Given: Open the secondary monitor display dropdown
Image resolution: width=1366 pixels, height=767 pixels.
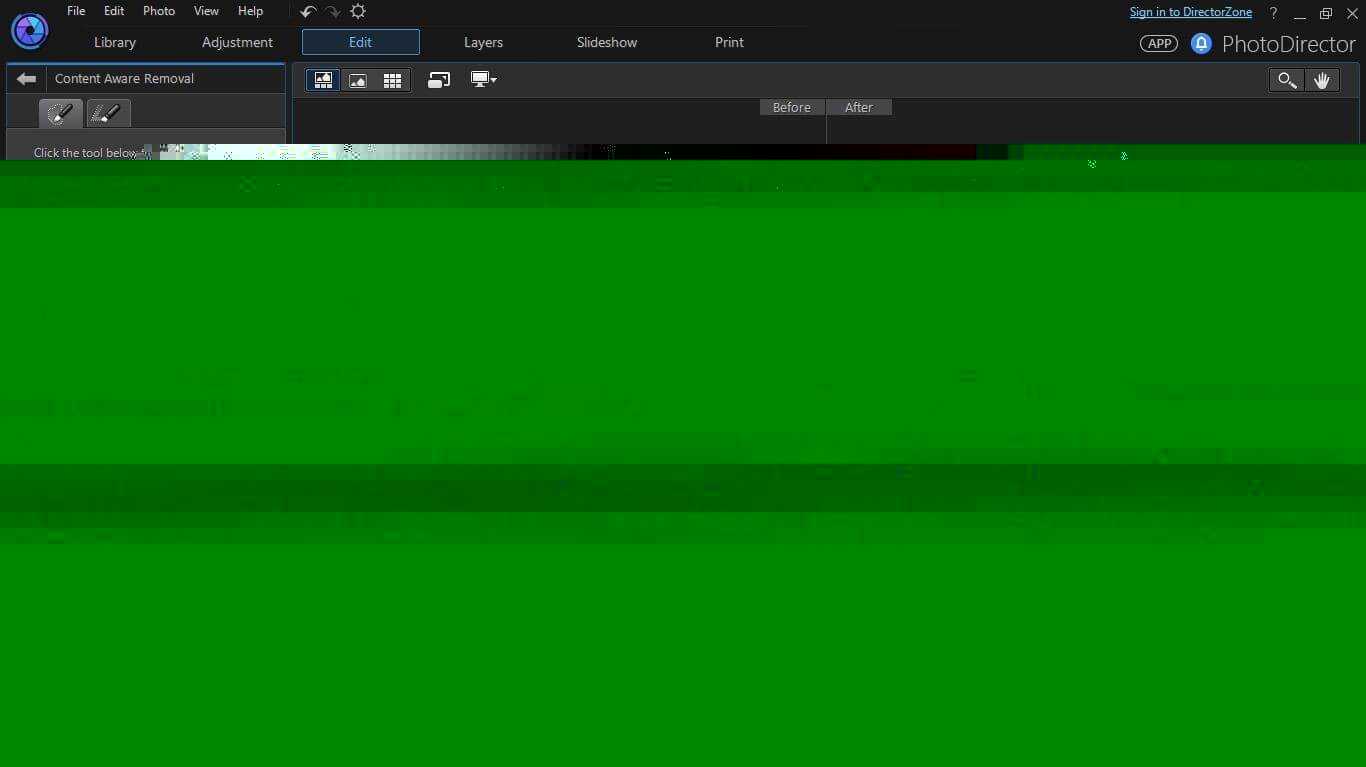Looking at the screenshot, I should (483, 80).
